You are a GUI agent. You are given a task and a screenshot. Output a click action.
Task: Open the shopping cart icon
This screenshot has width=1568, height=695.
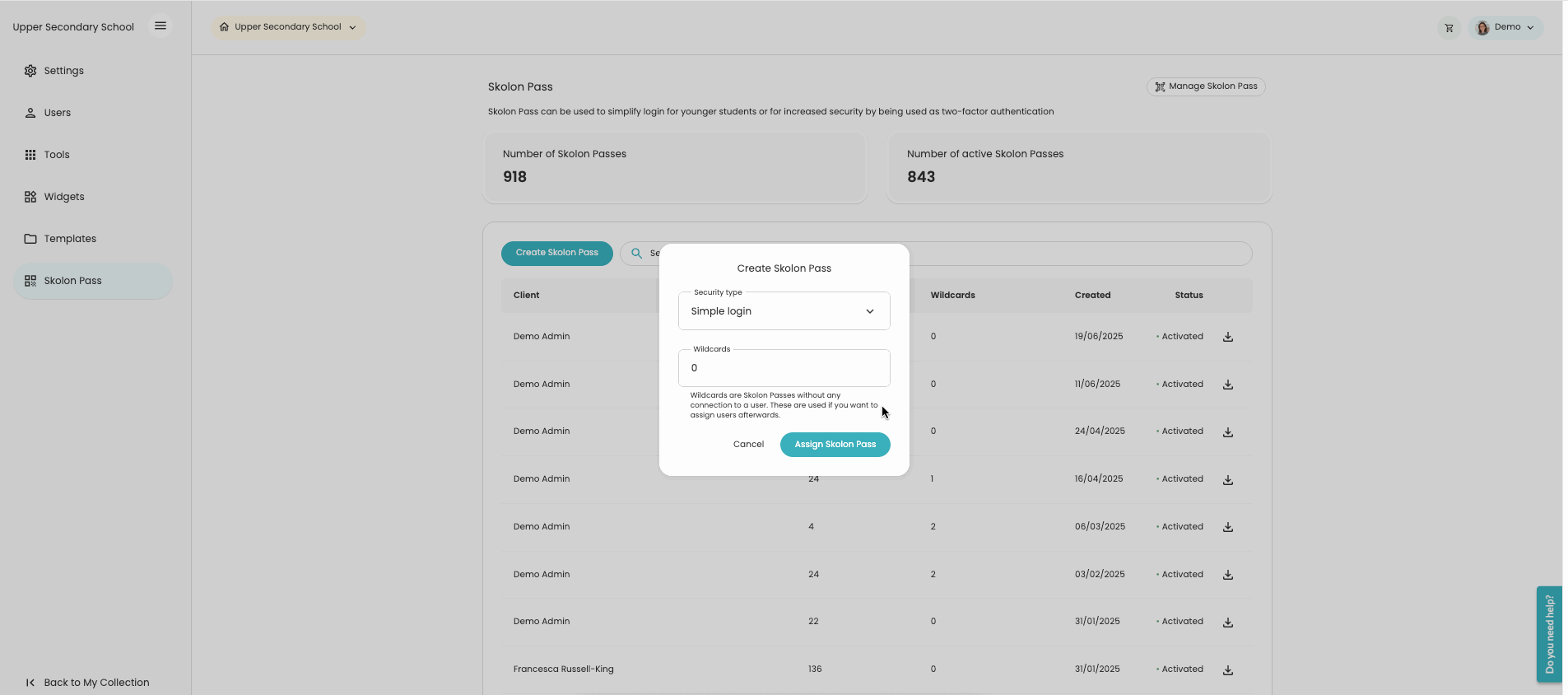coord(1449,28)
